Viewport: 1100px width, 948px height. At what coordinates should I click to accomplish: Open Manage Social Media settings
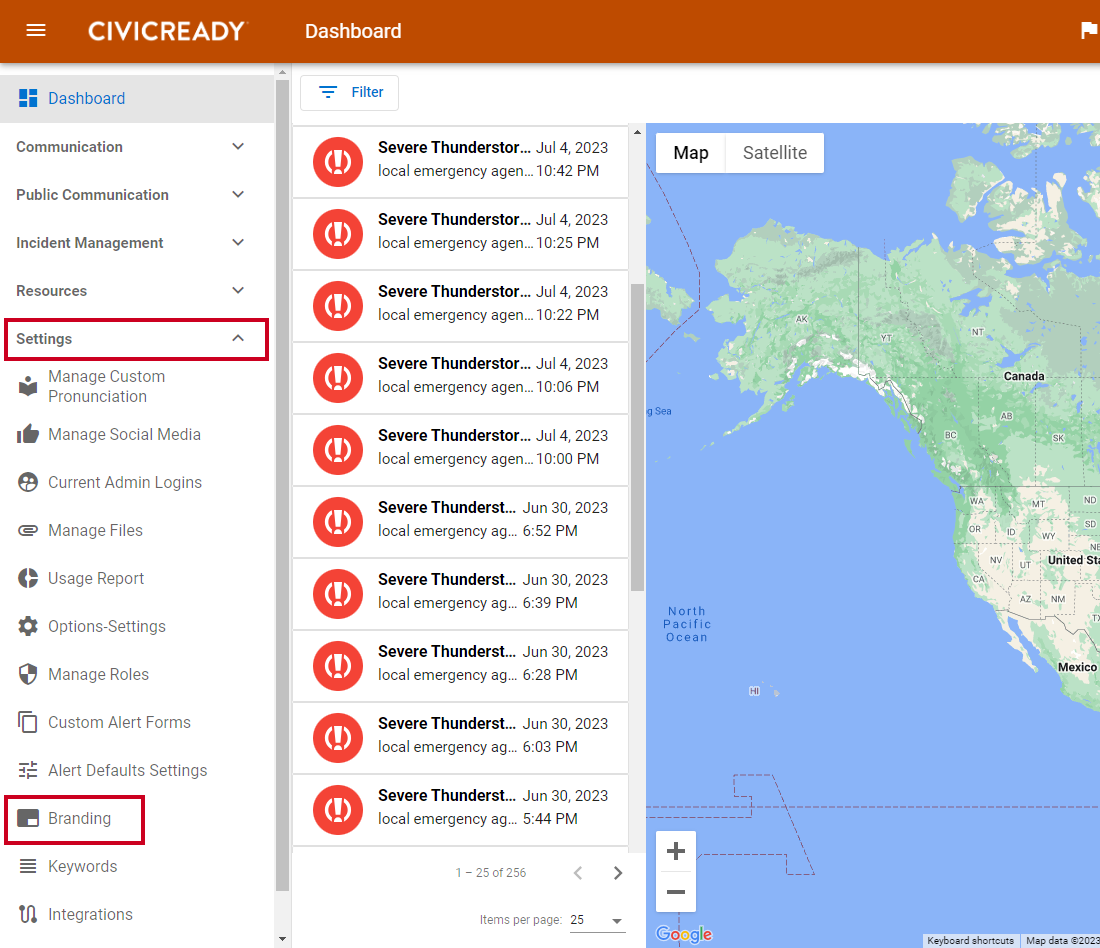pos(137,434)
